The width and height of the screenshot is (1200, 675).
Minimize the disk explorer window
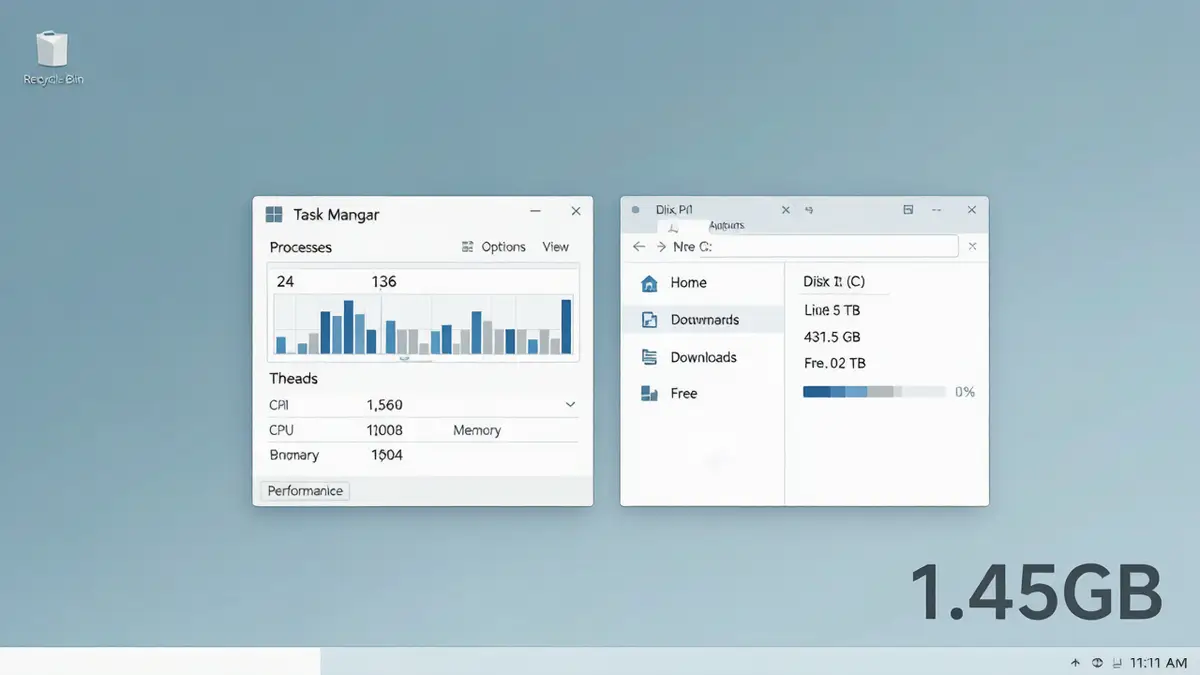[x=938, y=210]
